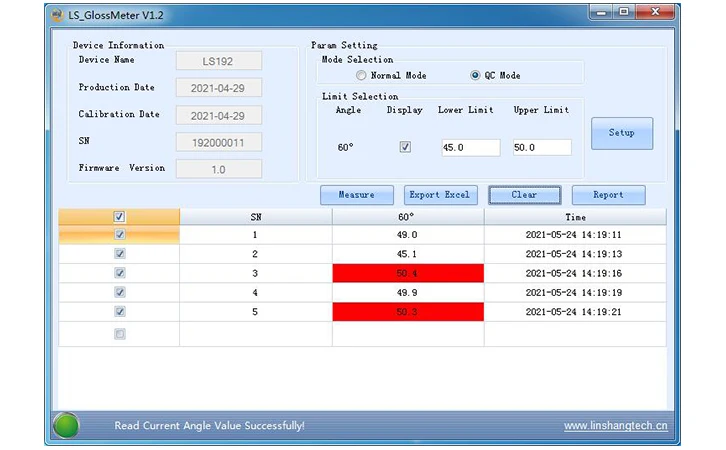Toggle the 60° Display checkbox

[x=405, y=147]
